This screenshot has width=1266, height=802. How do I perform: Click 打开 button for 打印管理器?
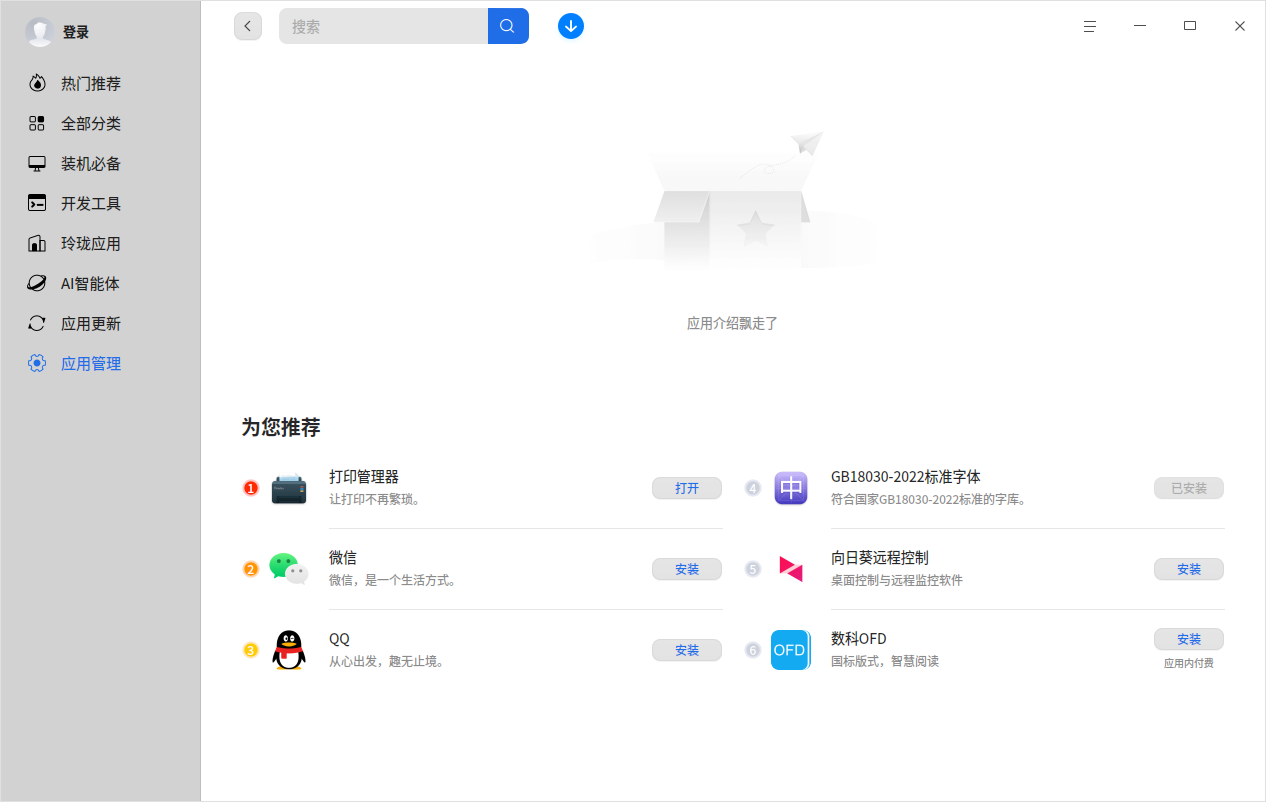[687, 488]
